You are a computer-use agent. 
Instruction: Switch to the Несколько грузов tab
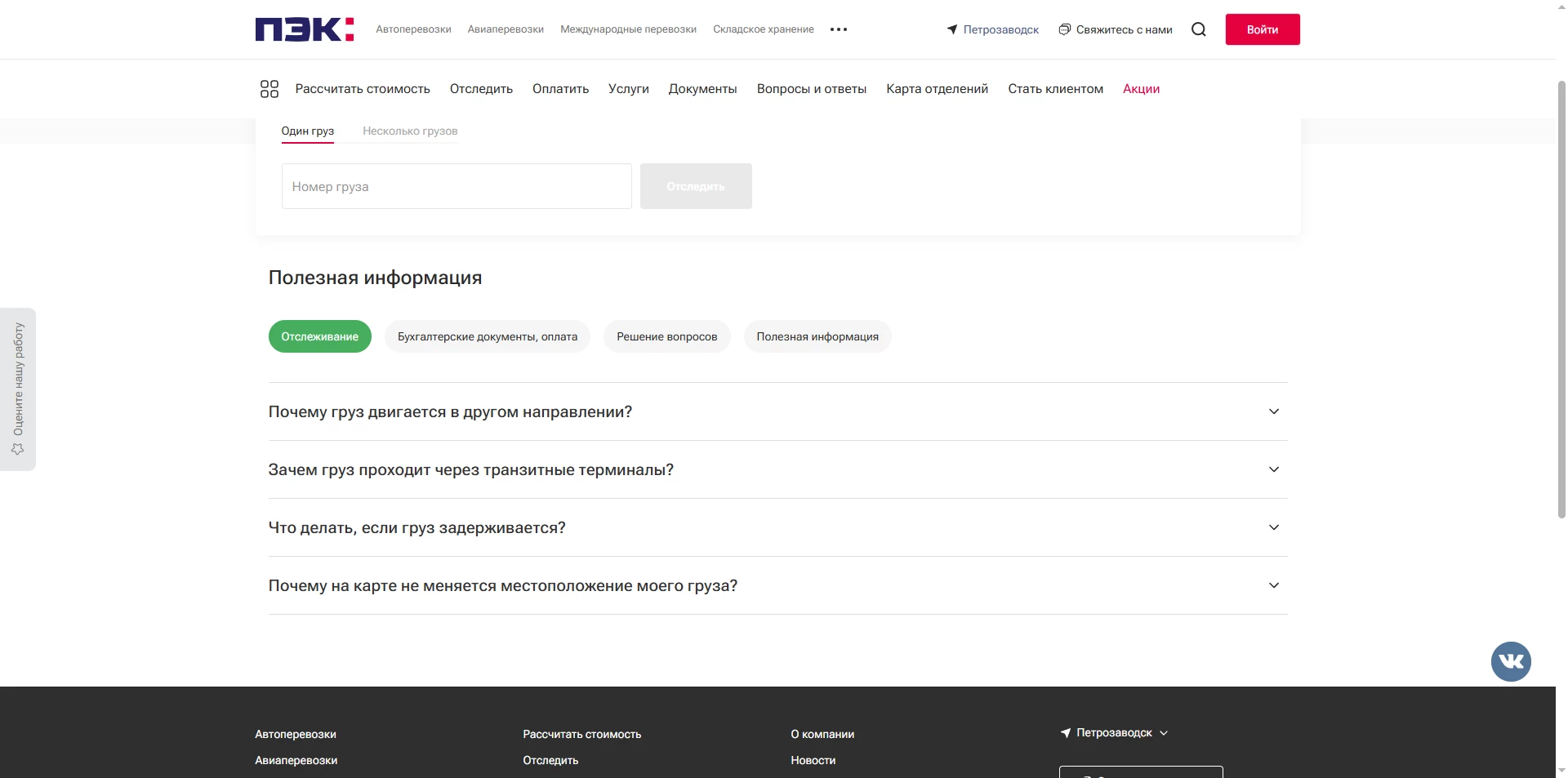[410, 131]
